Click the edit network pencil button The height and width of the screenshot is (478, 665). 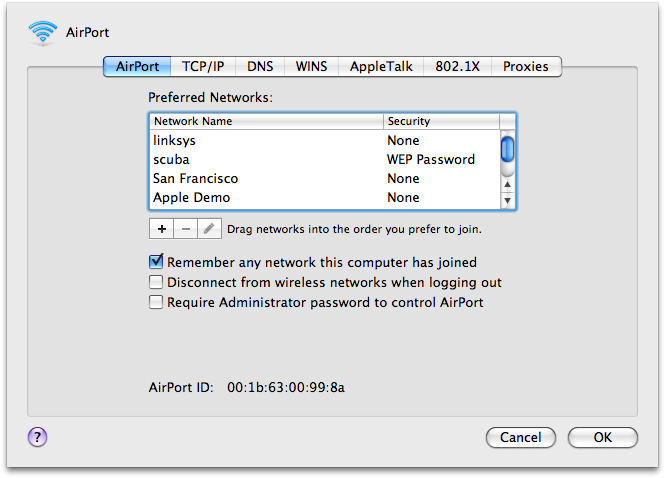(x=208, y=229)
